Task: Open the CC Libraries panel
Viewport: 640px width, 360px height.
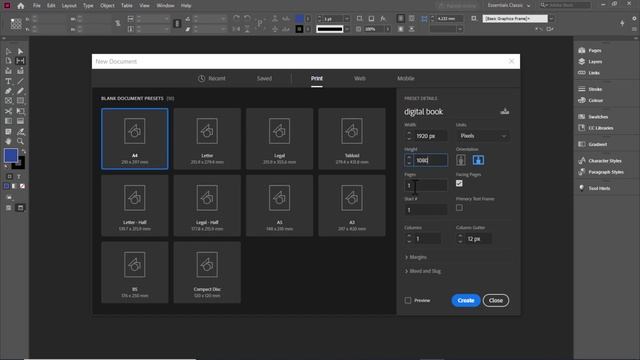Action: click(596, 128)
